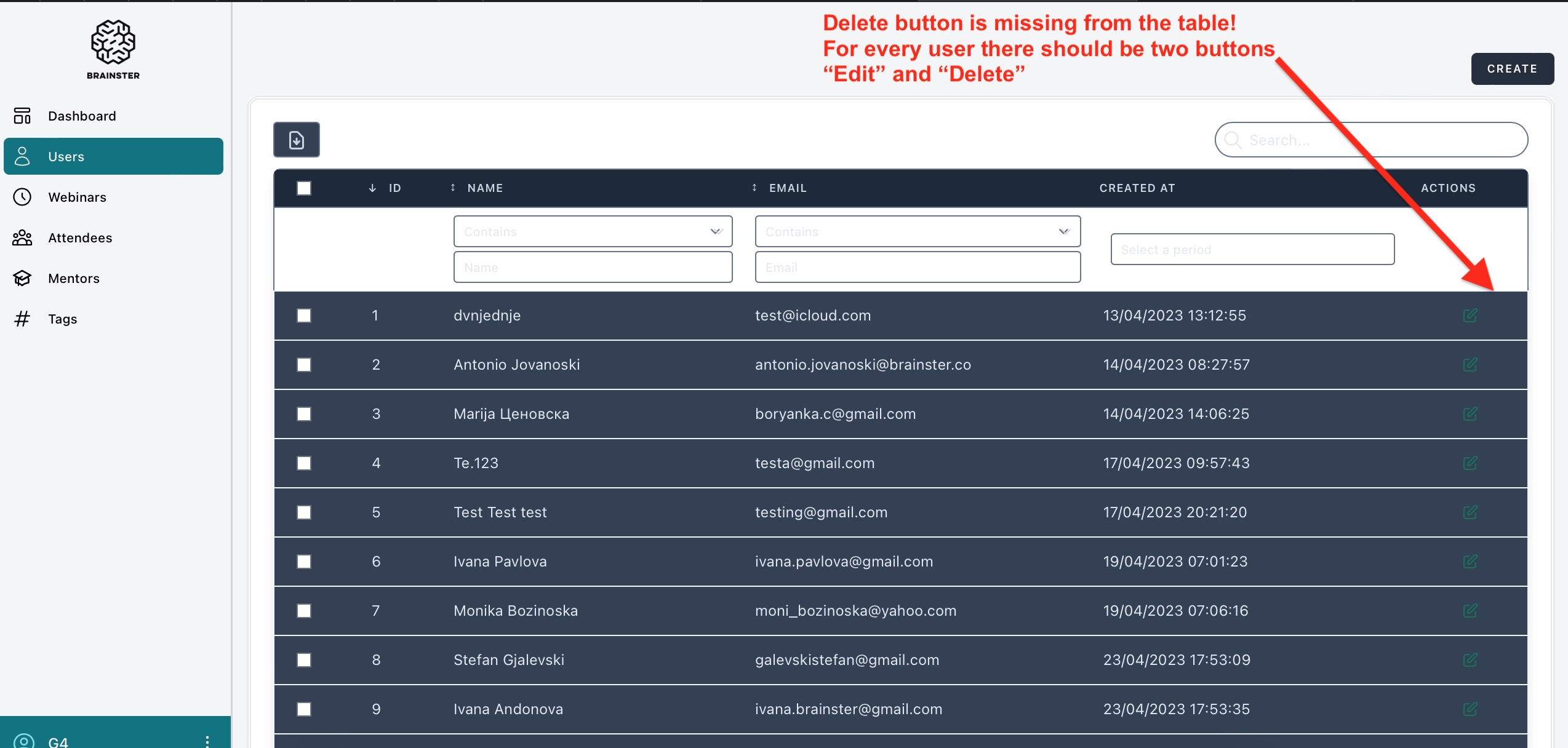This screenshot has height=748, width=1568.
Task: Open the Select a period date picker
Action: pyautogui.click(x=1252, y=249)
